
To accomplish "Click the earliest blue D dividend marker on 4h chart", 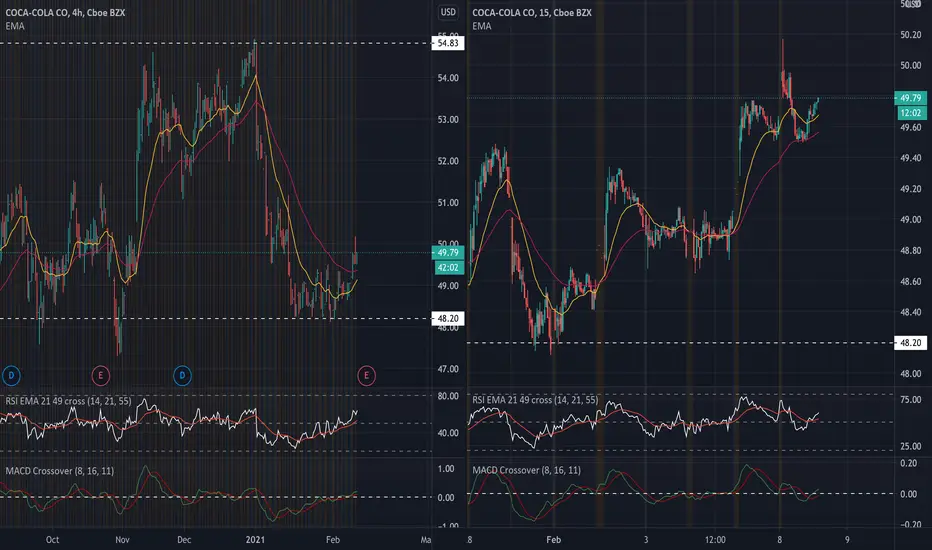I will tap(11, 375).
